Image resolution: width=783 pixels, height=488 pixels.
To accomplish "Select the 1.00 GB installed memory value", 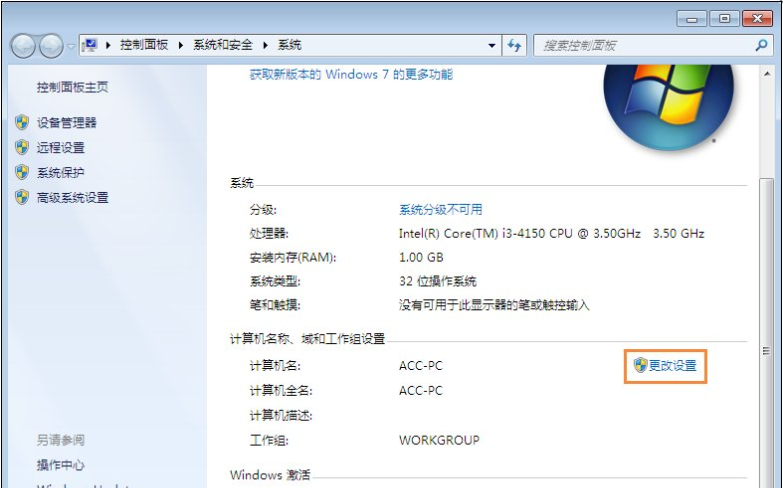I will pos(421,257).
